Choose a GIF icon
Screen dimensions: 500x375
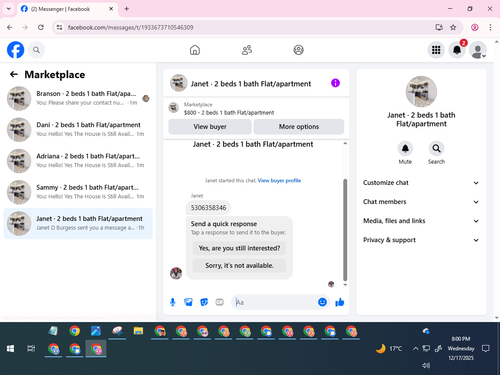point(219,302)
